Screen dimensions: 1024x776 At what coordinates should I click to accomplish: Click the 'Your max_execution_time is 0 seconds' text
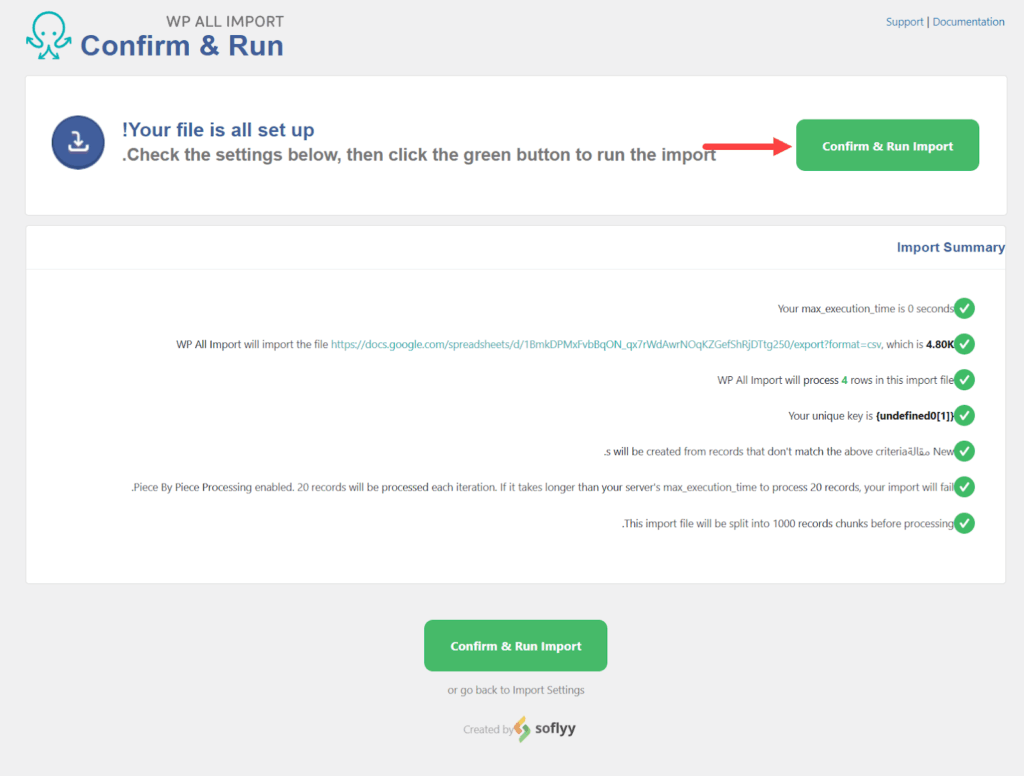865,308
